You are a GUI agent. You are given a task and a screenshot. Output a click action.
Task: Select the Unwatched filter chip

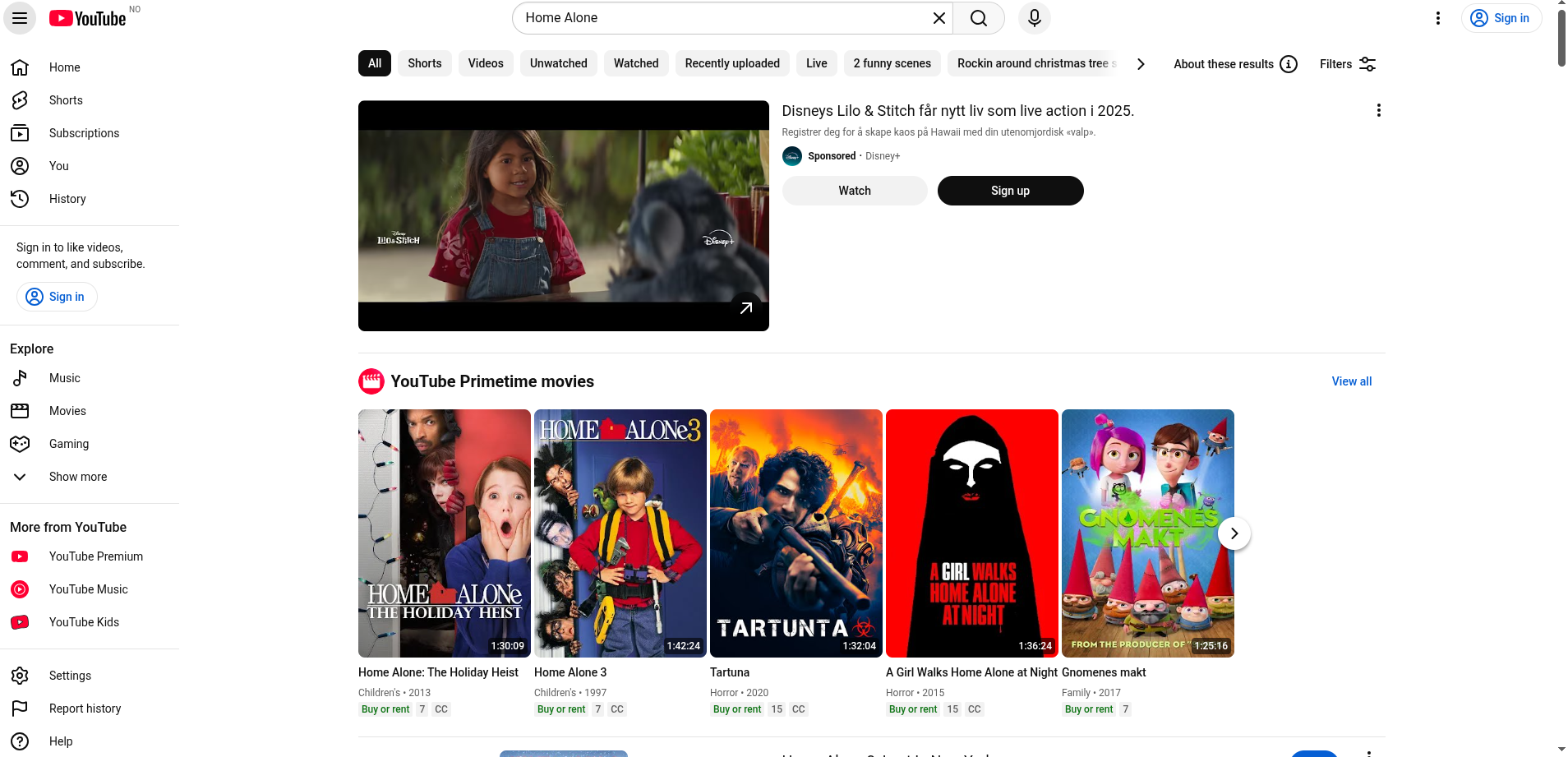tap(558, 63)
